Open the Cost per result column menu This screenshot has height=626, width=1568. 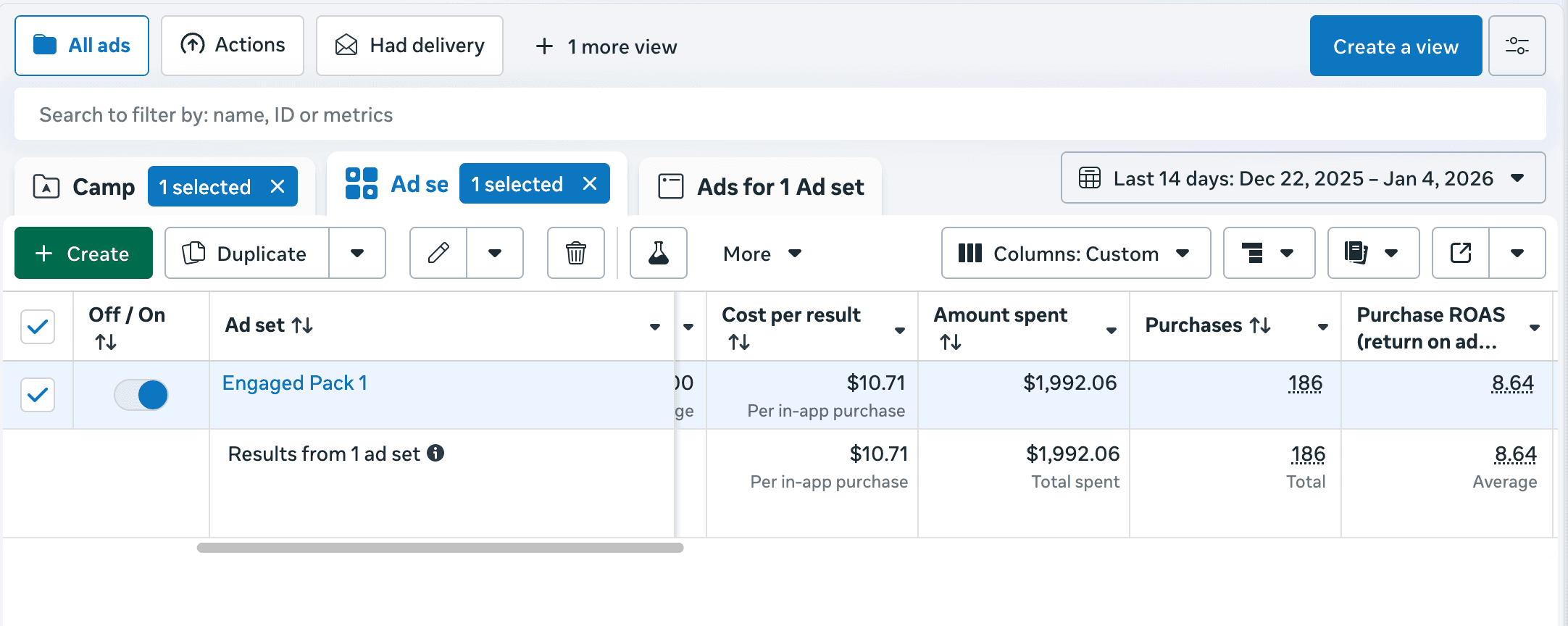pyautogui.click(x=900, y=330)
